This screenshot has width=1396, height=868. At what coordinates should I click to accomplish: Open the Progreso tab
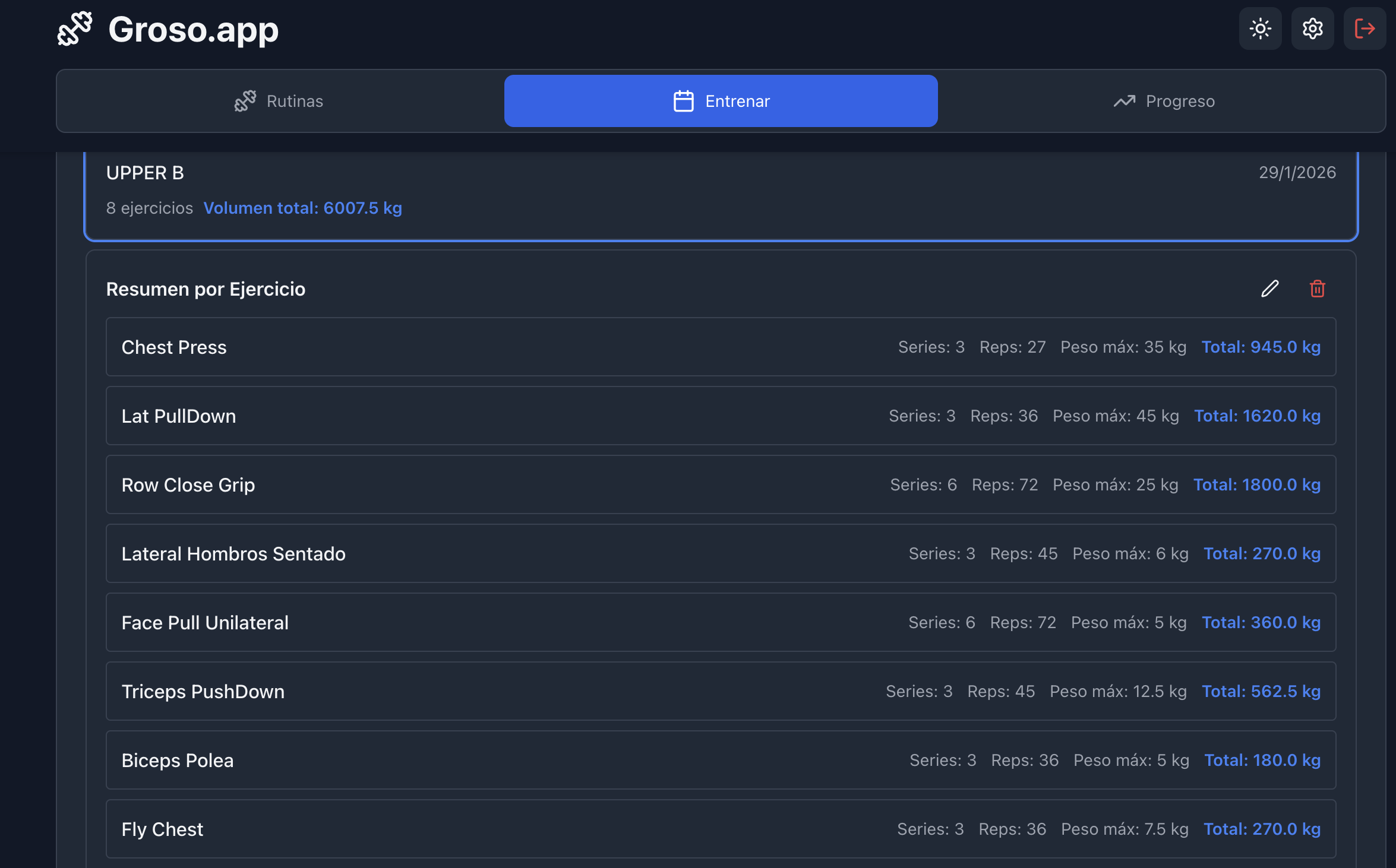[x=1180, y=101]
